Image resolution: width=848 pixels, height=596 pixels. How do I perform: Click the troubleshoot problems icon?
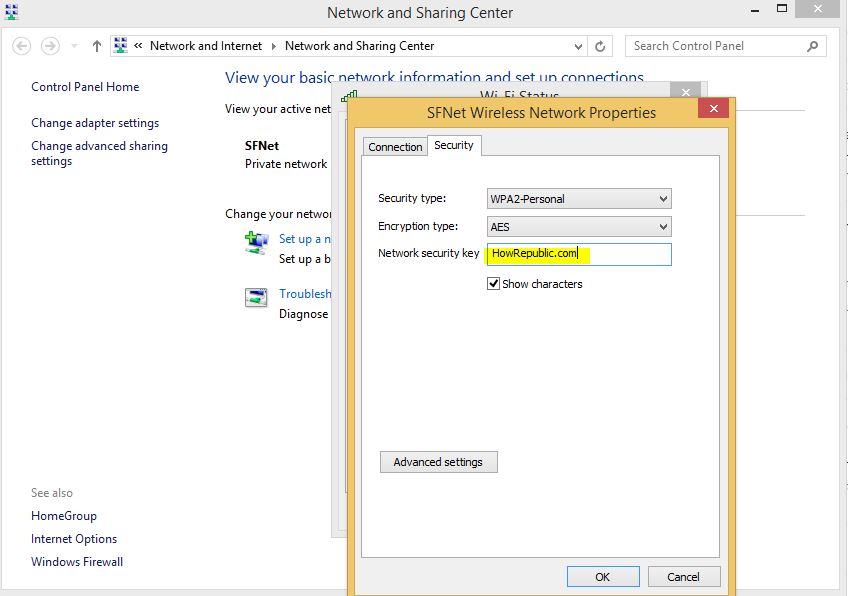[257, 297]
